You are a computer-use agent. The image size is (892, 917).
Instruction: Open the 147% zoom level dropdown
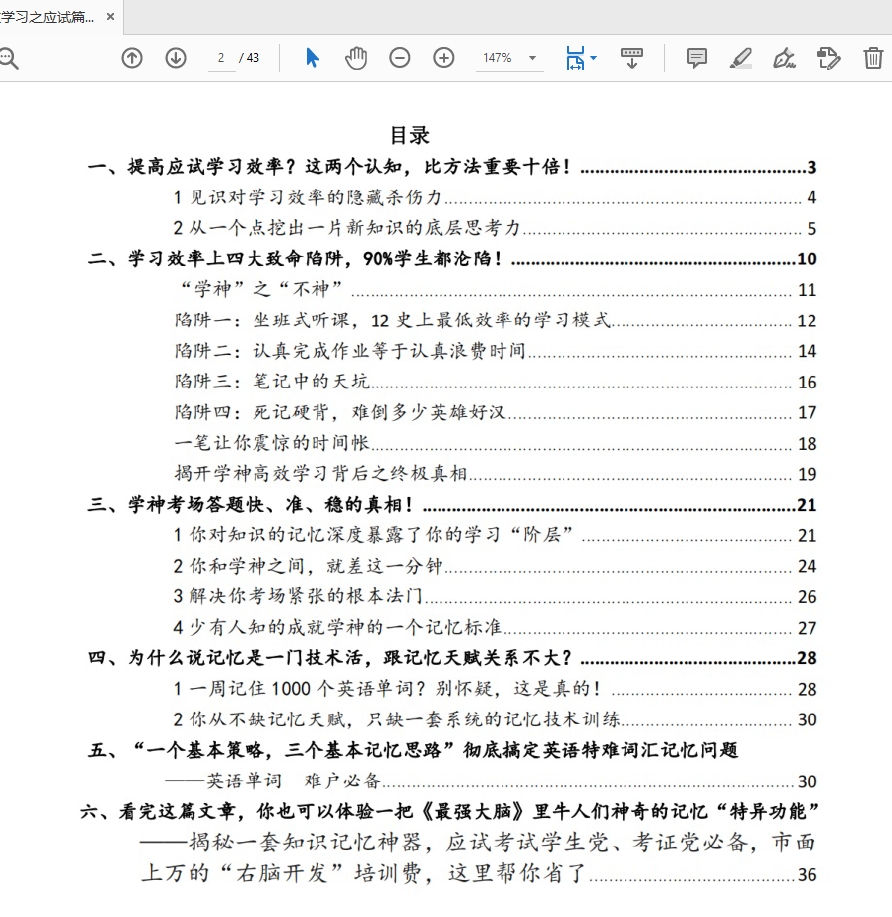click(x=510, y=58)
